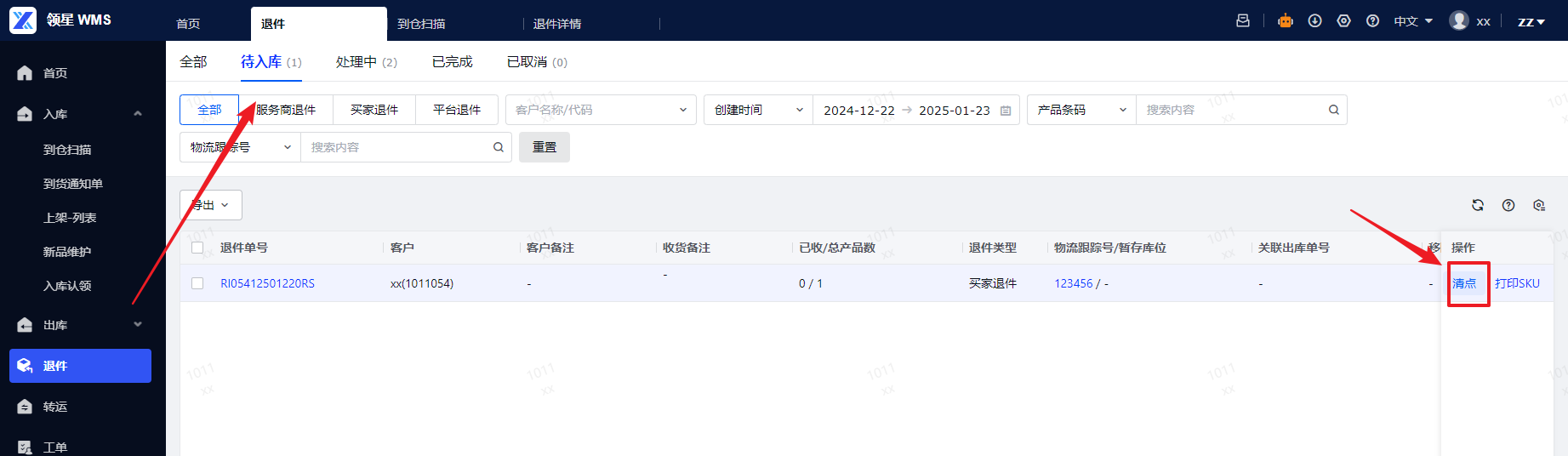The height and width of the screenshot is (456, 1568).
Task: Click the 重置 reset button
Action: tap(545, 147)
